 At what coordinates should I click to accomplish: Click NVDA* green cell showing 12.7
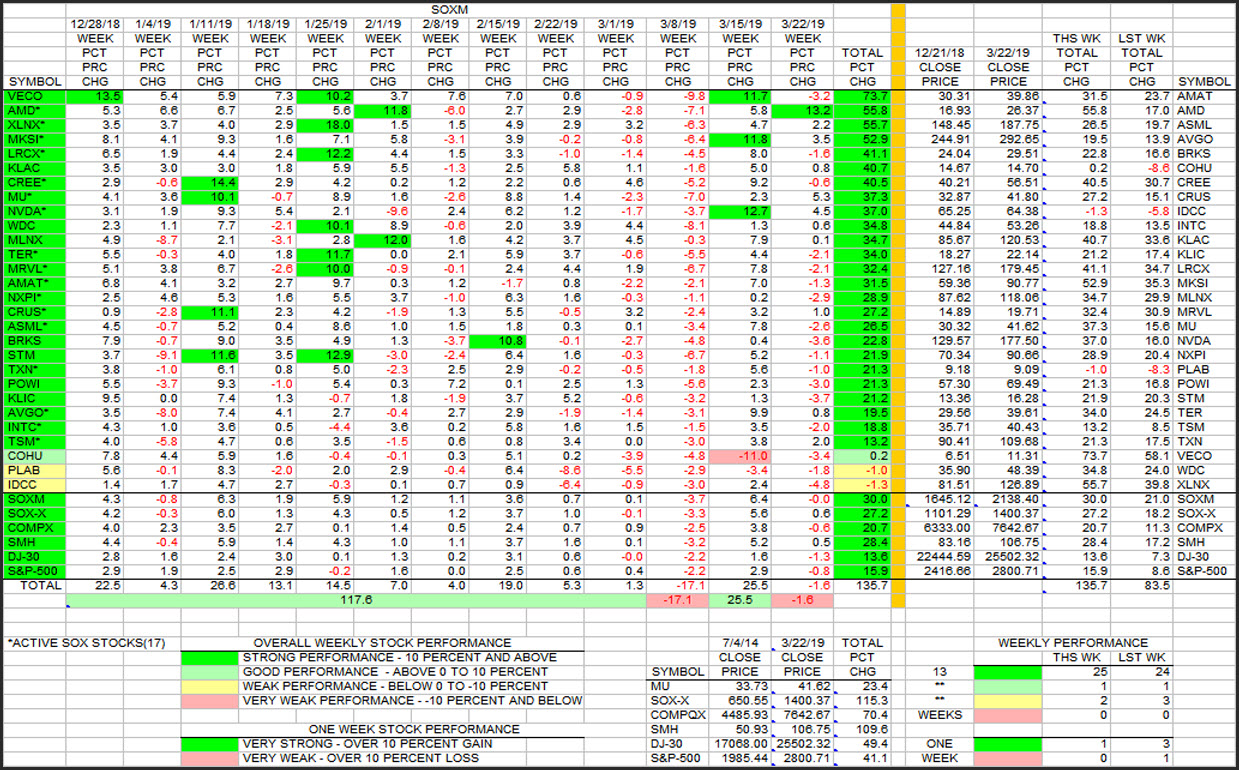(x=740, y=212)
